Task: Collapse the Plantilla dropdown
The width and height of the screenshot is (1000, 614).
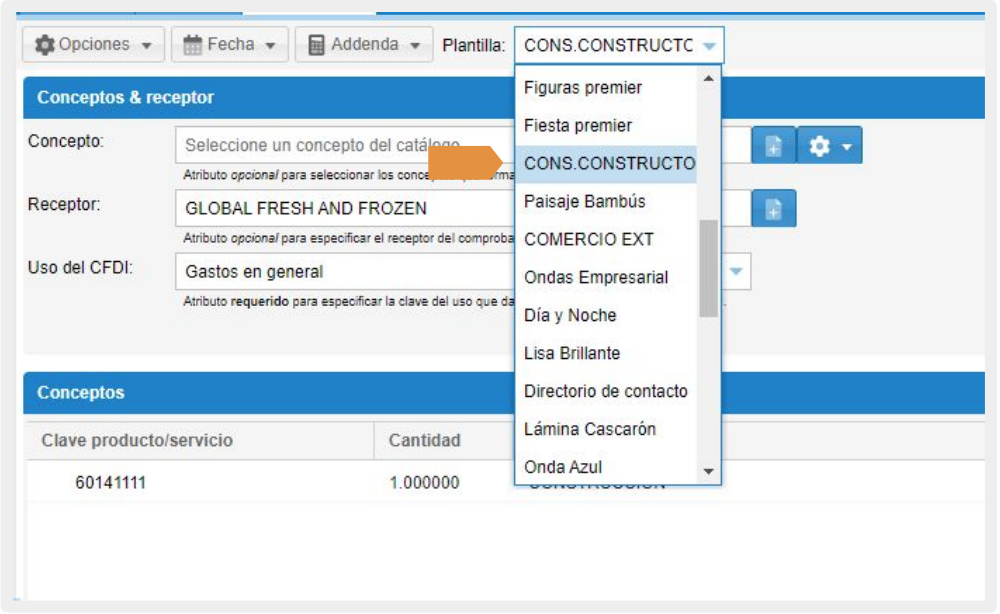Action: [709, 46]
